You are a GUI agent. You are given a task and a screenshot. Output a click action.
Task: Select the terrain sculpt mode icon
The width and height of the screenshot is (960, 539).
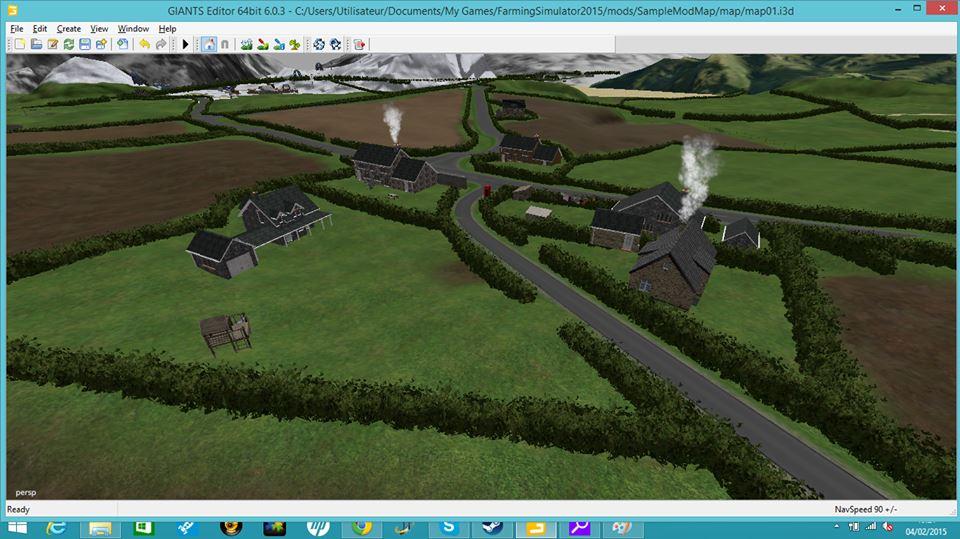[246, 44]
